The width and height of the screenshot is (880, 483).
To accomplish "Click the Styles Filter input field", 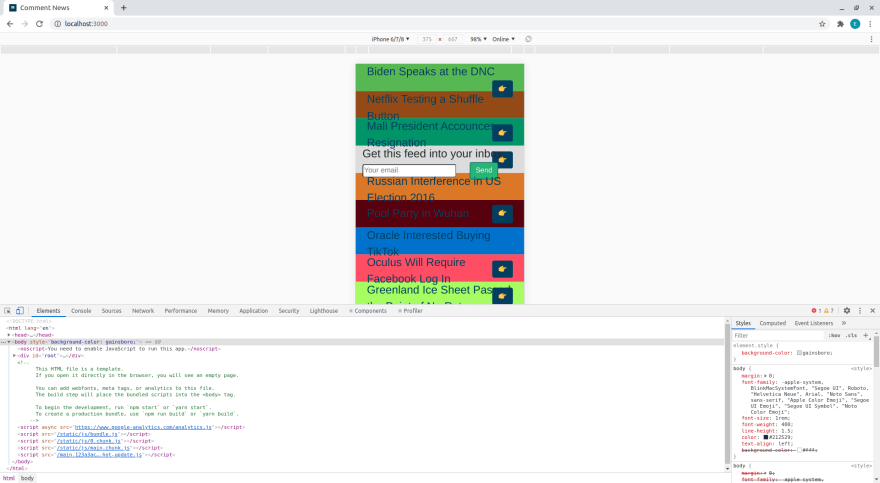I will pos(777,335).
